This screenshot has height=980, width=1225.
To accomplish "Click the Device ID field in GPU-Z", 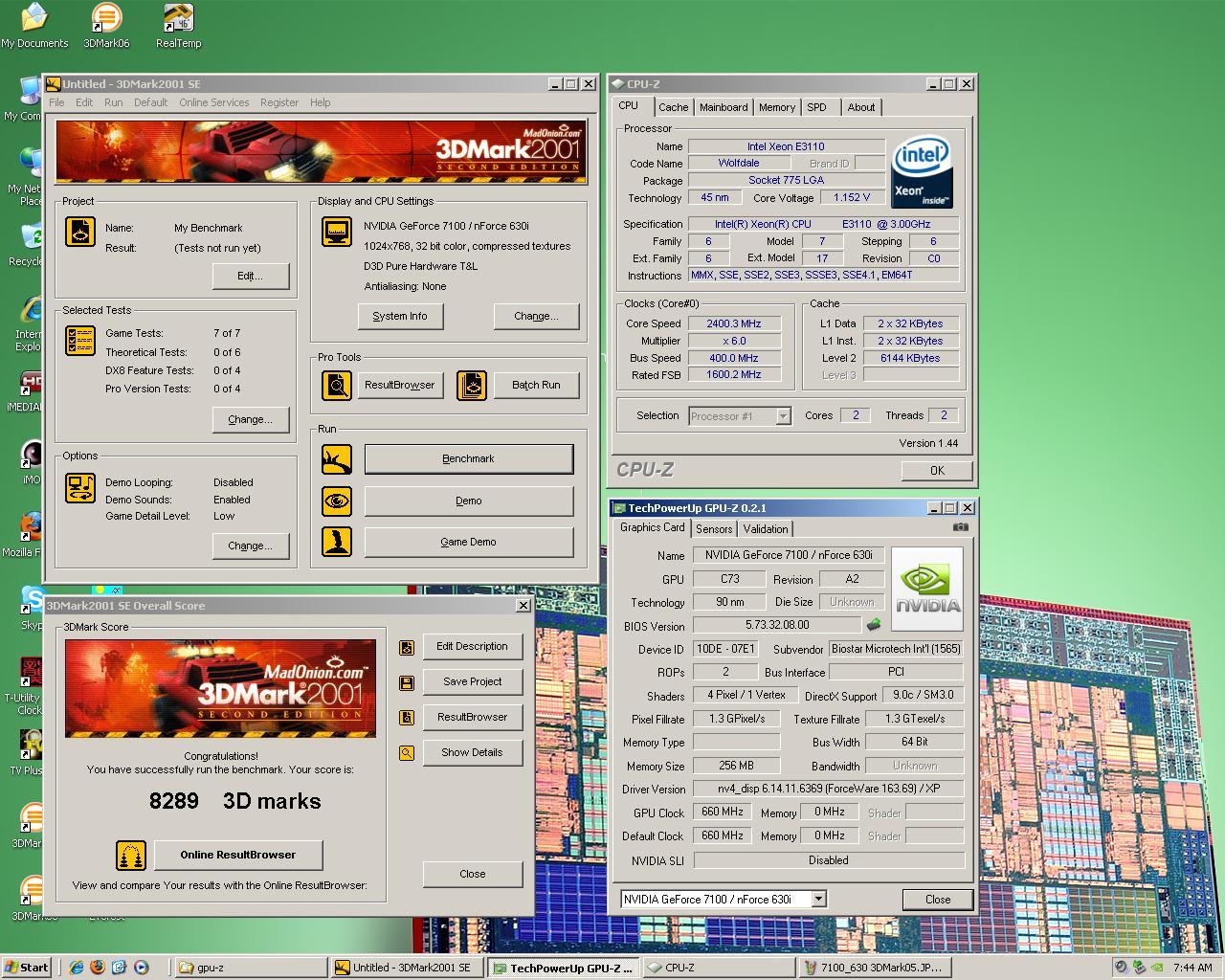I will pos(725,649).
